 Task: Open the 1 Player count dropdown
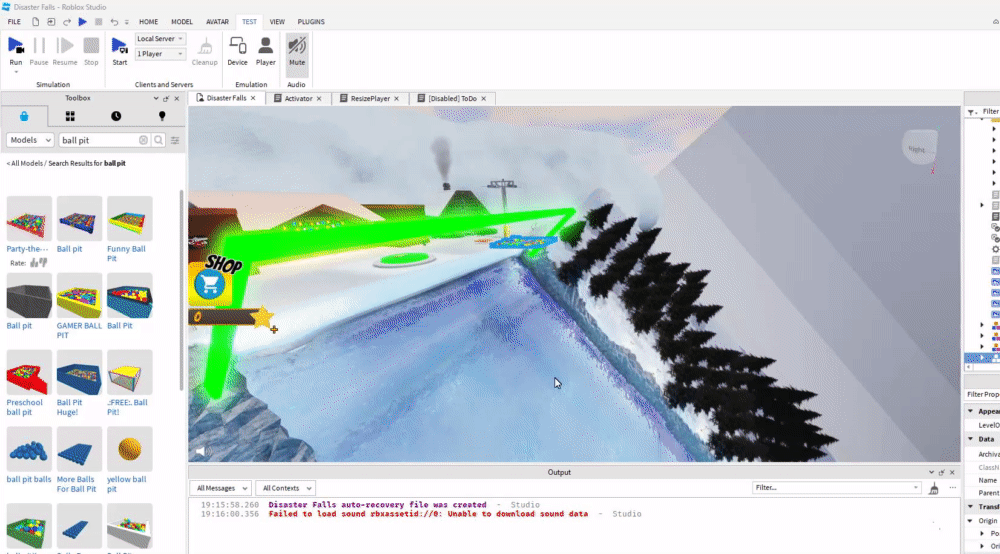[x=160, y=54]
